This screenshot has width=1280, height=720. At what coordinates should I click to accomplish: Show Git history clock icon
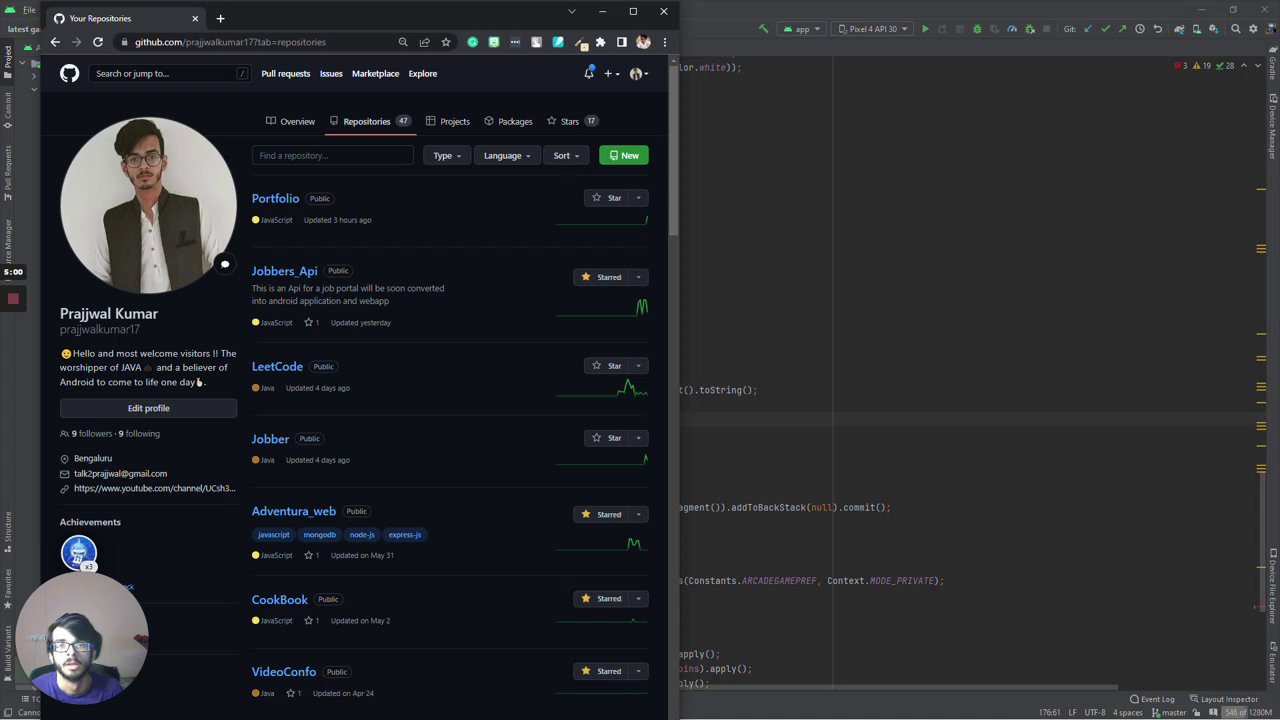tap(1140, 29)
